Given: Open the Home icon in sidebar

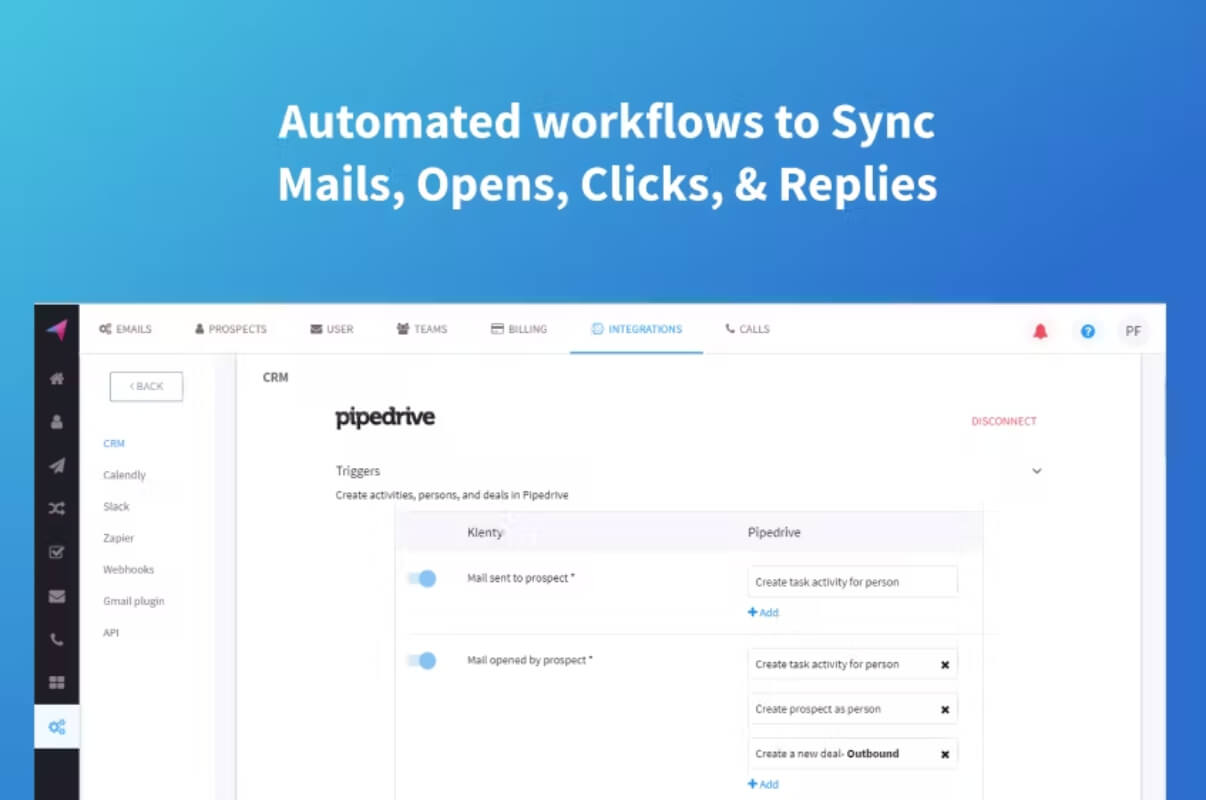Looking at the screenshot, I should pyautogui.click(x=57, y=379).
